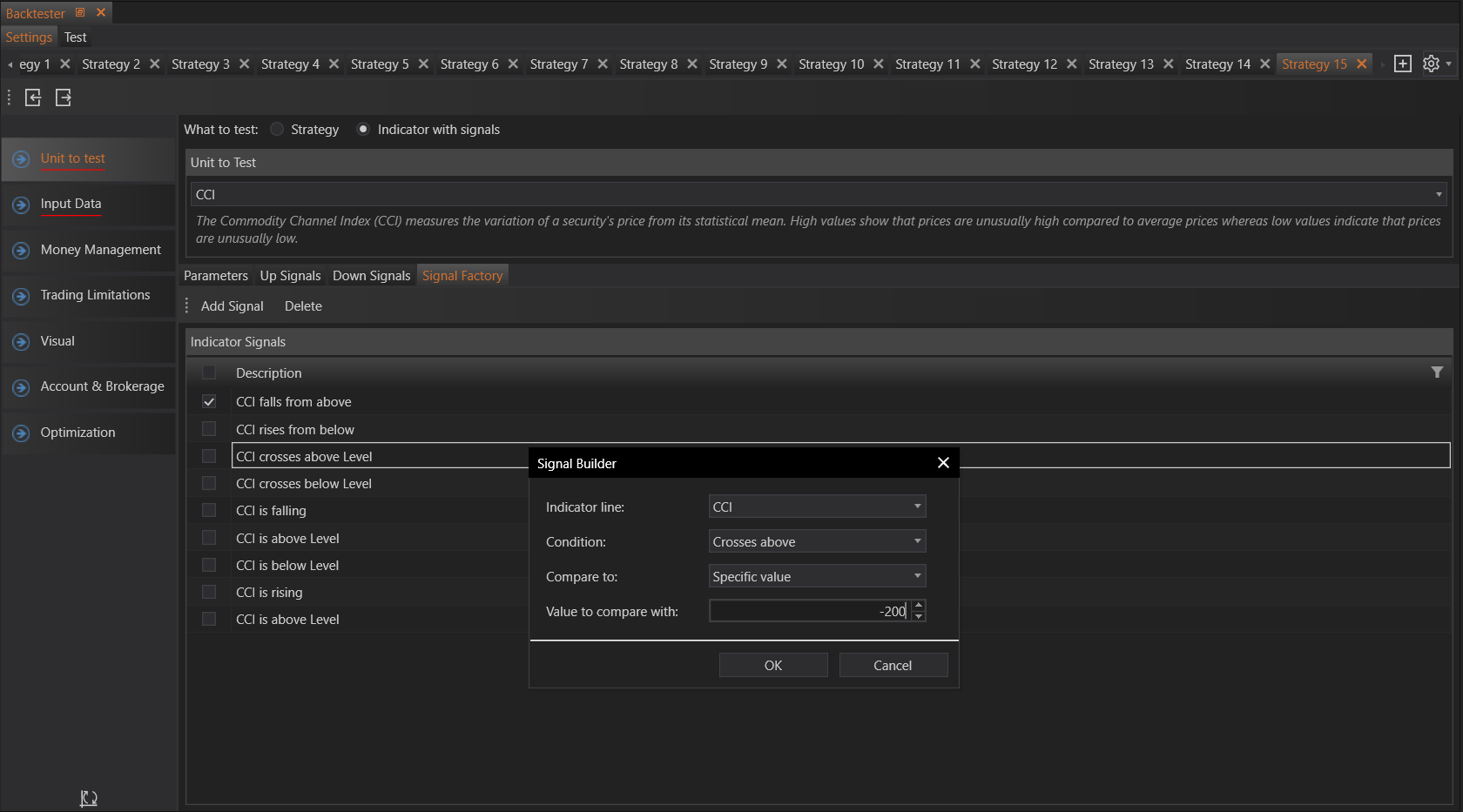Click the export settings icon in toolbar
1463x812 pixels.
point(64,97)
